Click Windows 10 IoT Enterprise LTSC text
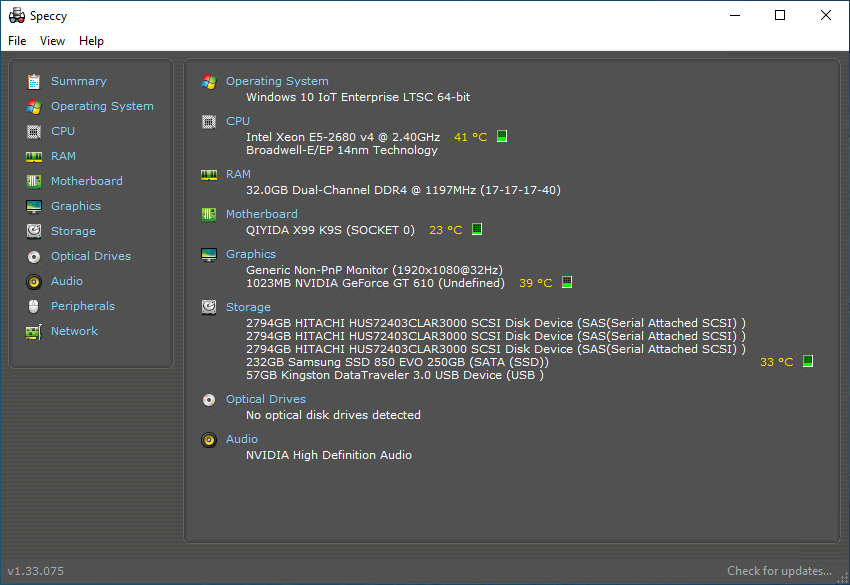The width and height of the screenshot is (850, 585). [x=358, y=97]
